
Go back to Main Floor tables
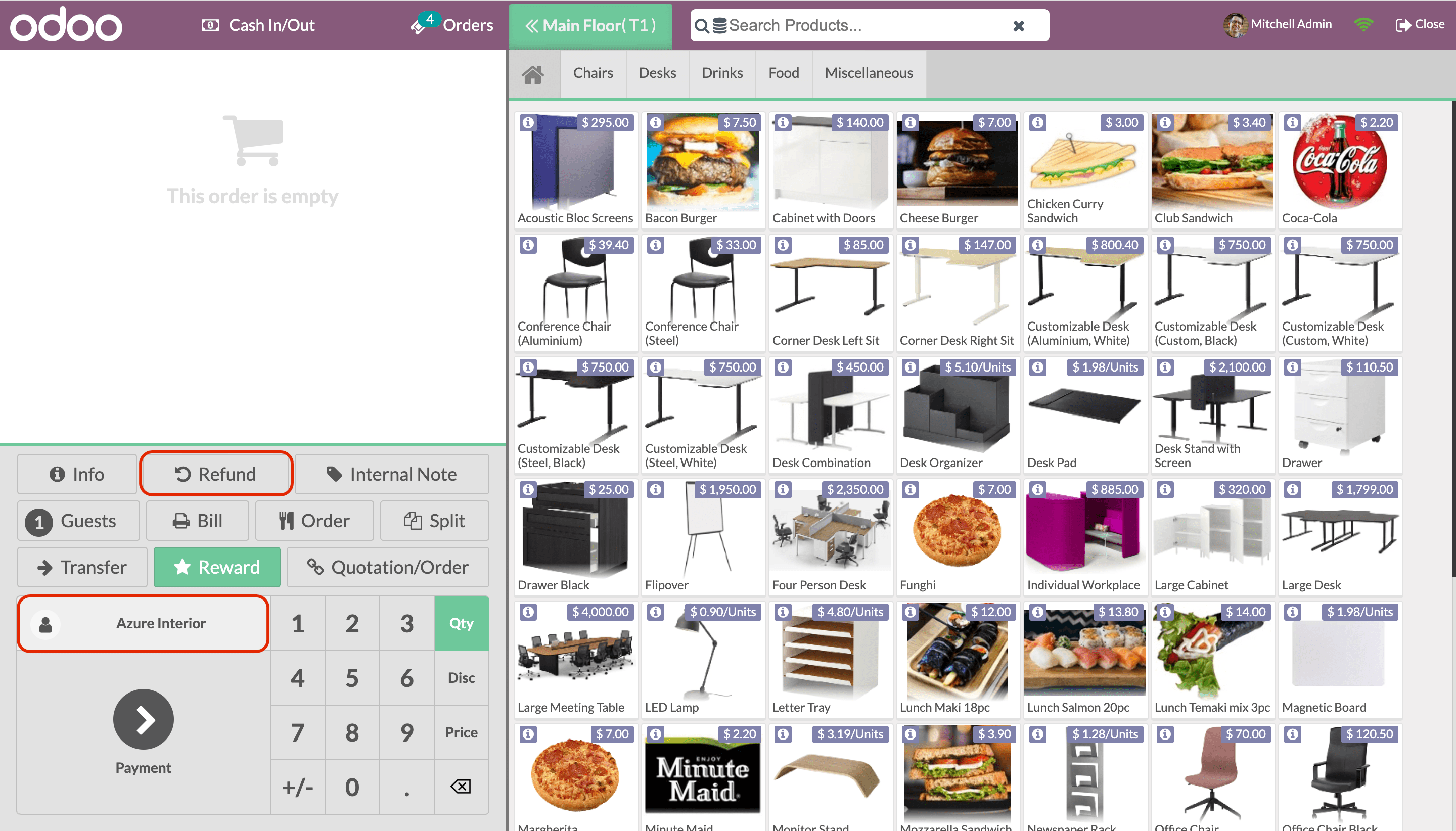click(590, 26)
